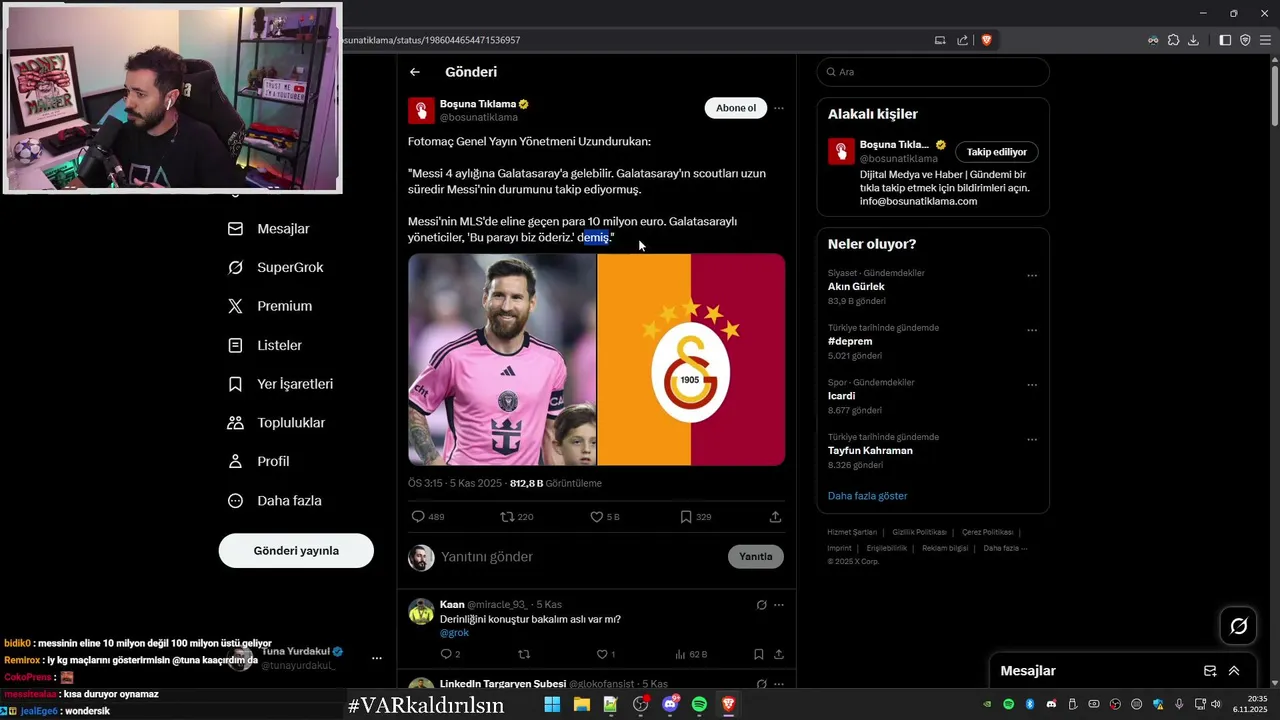Click the Brave Shields lion icon
Screen dimensions: 1280x720
986,40
